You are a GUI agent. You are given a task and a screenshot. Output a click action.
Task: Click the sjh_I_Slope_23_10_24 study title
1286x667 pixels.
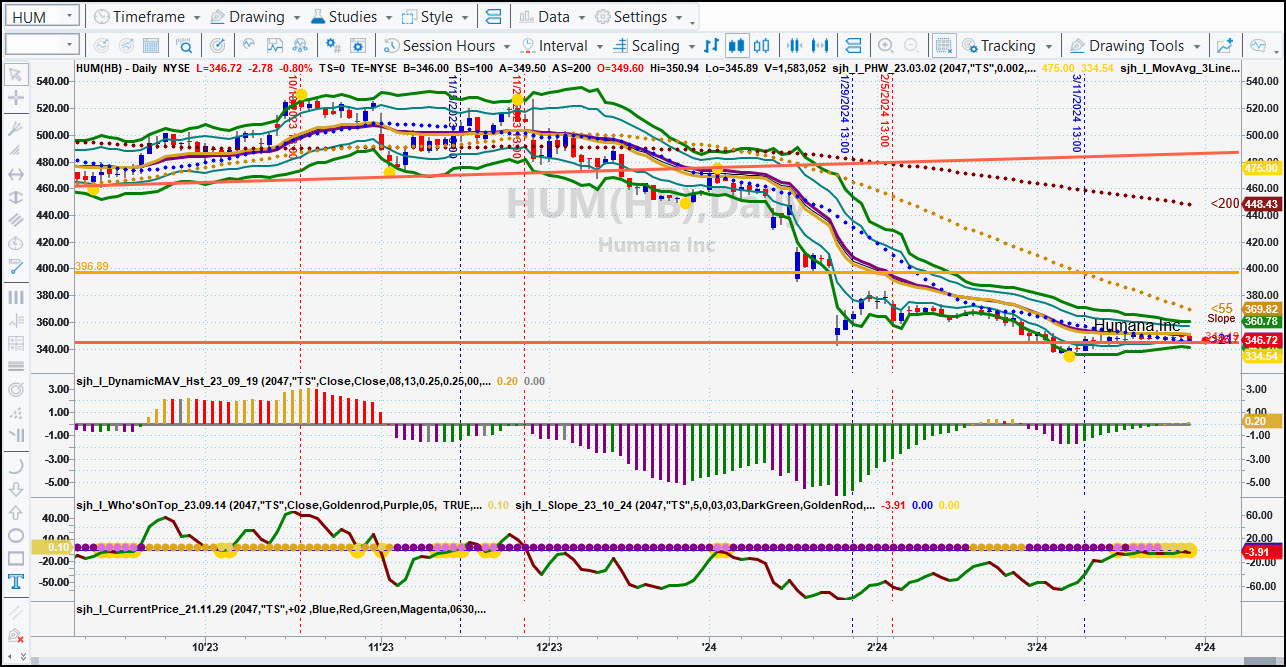coord(695,505)
